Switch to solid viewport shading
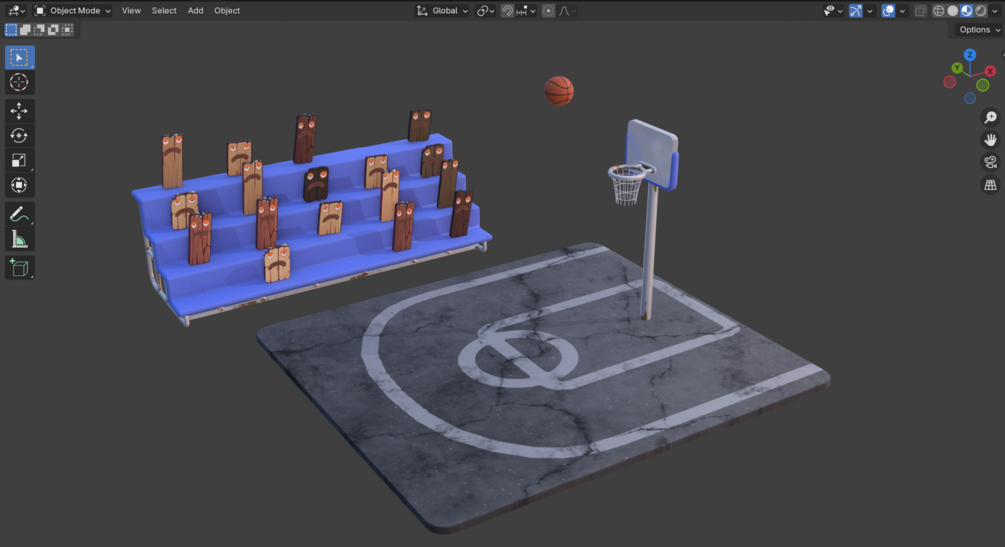The width and height of the screenshot is (1005, 547). 953,10
